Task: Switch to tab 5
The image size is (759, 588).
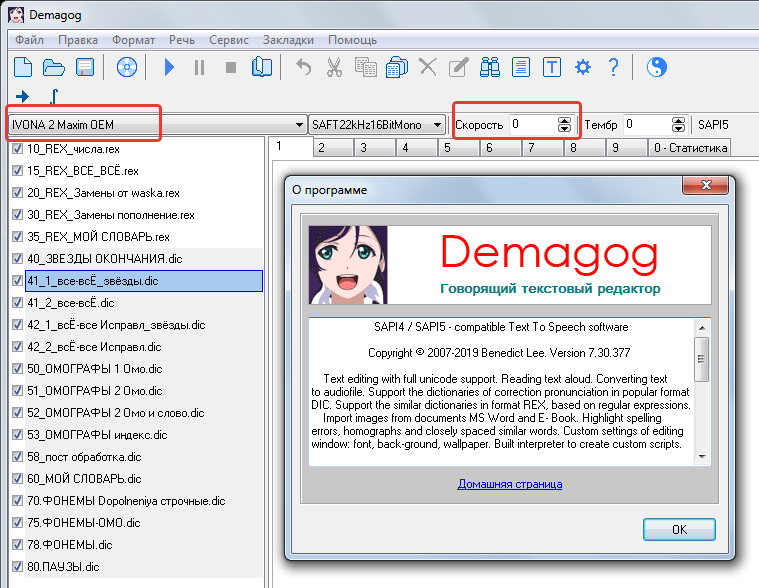Action: coord(458,148)
